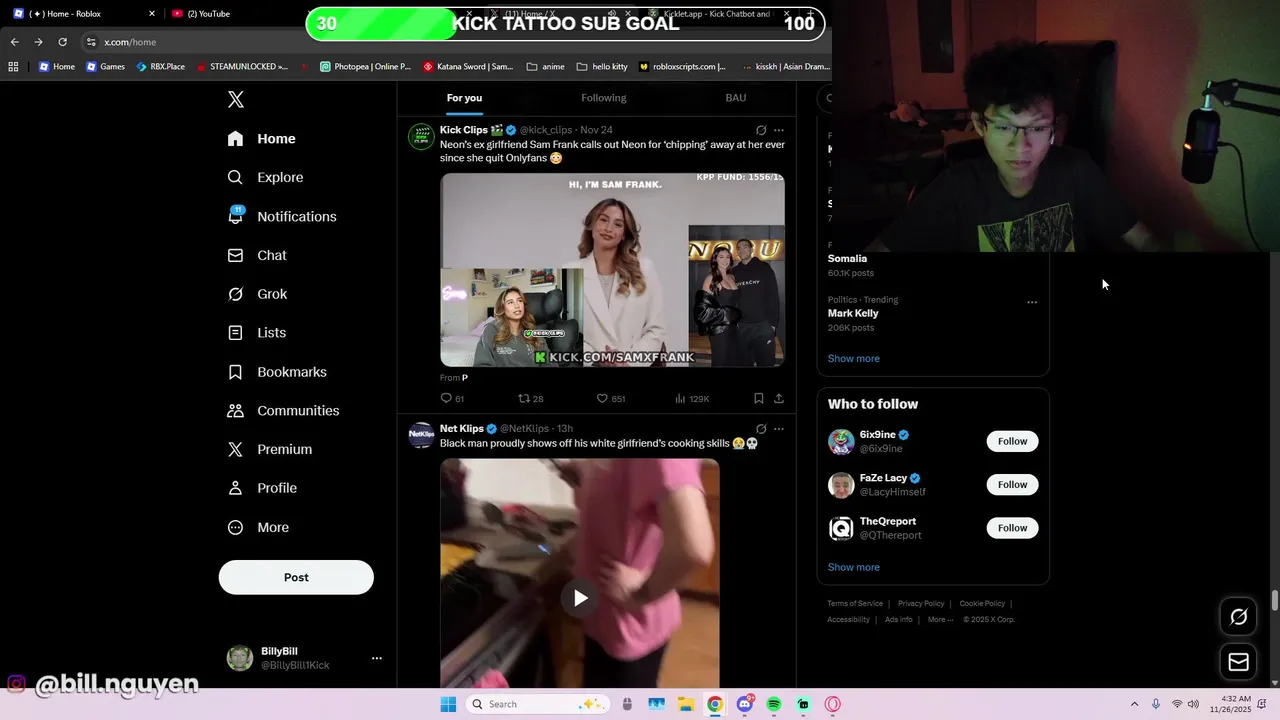The width and height of the screenshot is (1280, 720).
Task: Open the hello kitty bookmarks folder
Action: (602, 67)
